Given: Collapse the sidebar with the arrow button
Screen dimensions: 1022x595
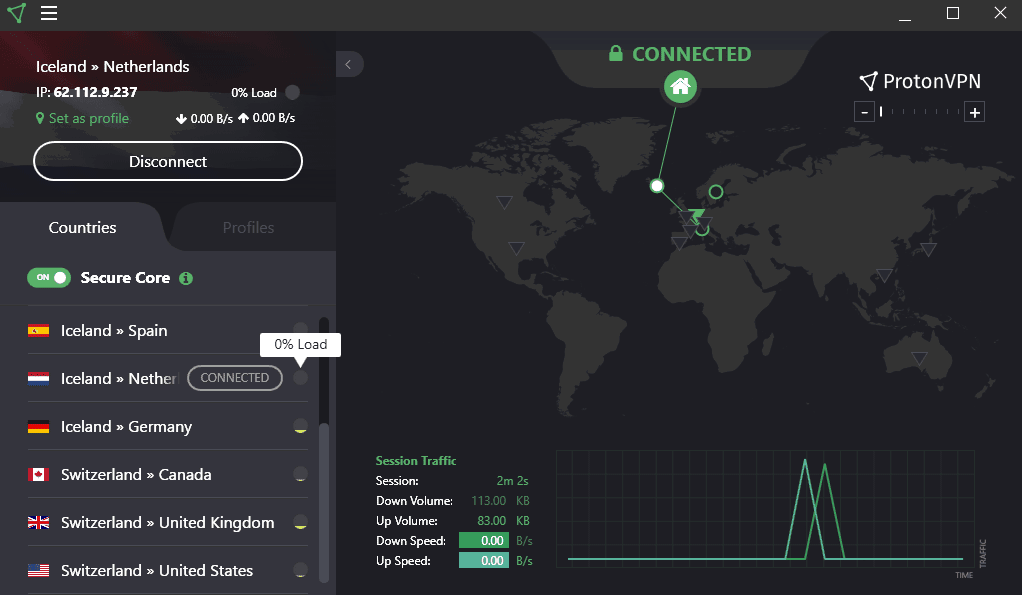Looking at the screenshot, I should (349, 64).
